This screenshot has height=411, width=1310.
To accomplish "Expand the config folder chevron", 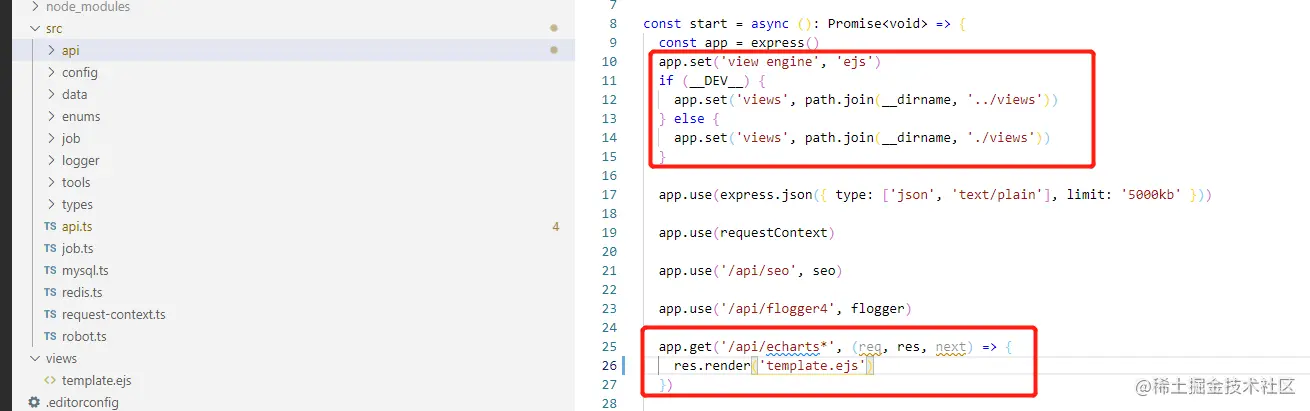I will click(52, 72).
